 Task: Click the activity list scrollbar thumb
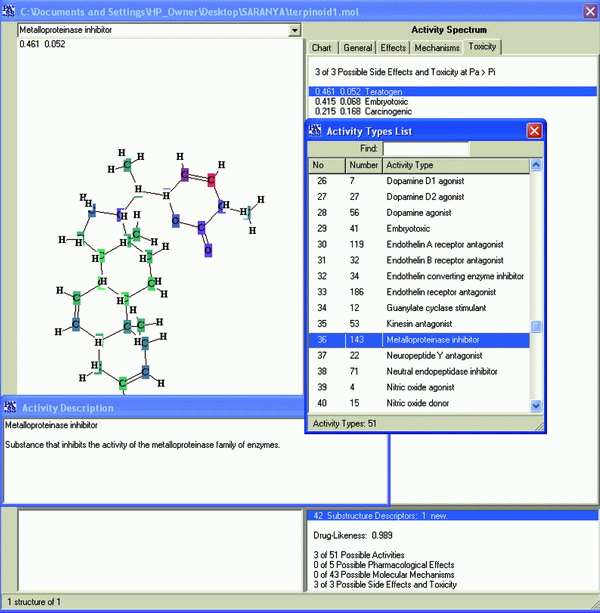coord(536,326)
